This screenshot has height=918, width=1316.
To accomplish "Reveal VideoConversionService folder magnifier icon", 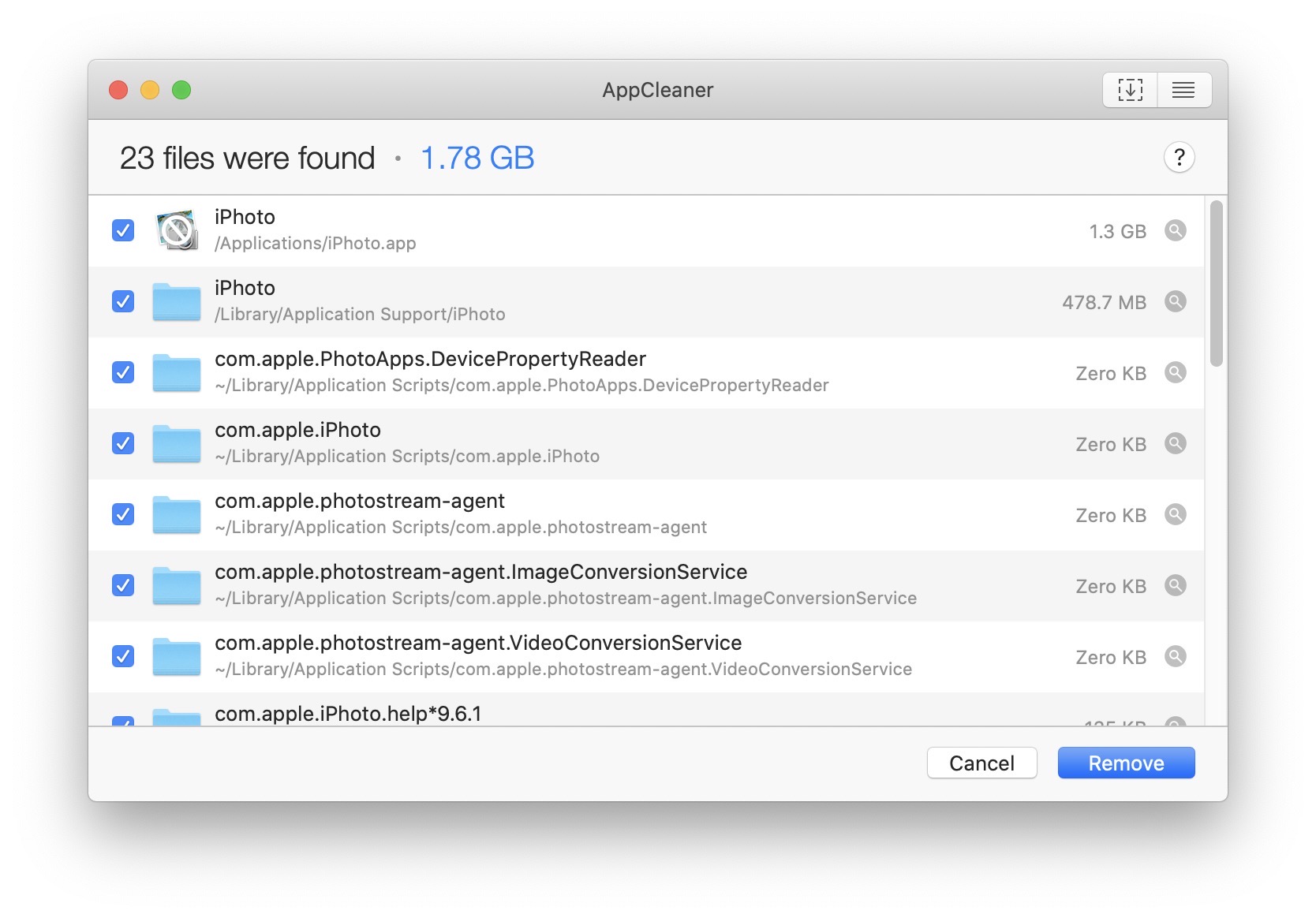I will [1175, 656].
